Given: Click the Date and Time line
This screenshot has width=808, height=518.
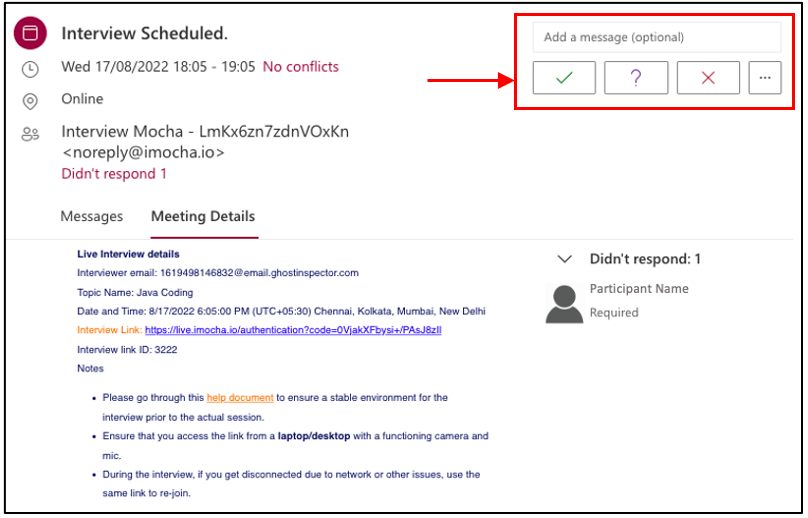Looking at the screenshot, I should tap(281, 311).
